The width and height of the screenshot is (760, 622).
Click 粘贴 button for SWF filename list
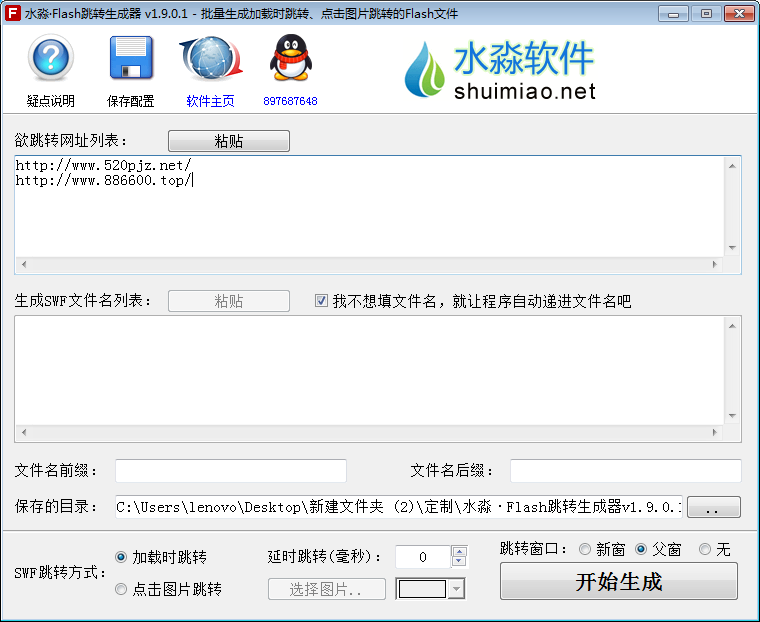pos(229,301)
